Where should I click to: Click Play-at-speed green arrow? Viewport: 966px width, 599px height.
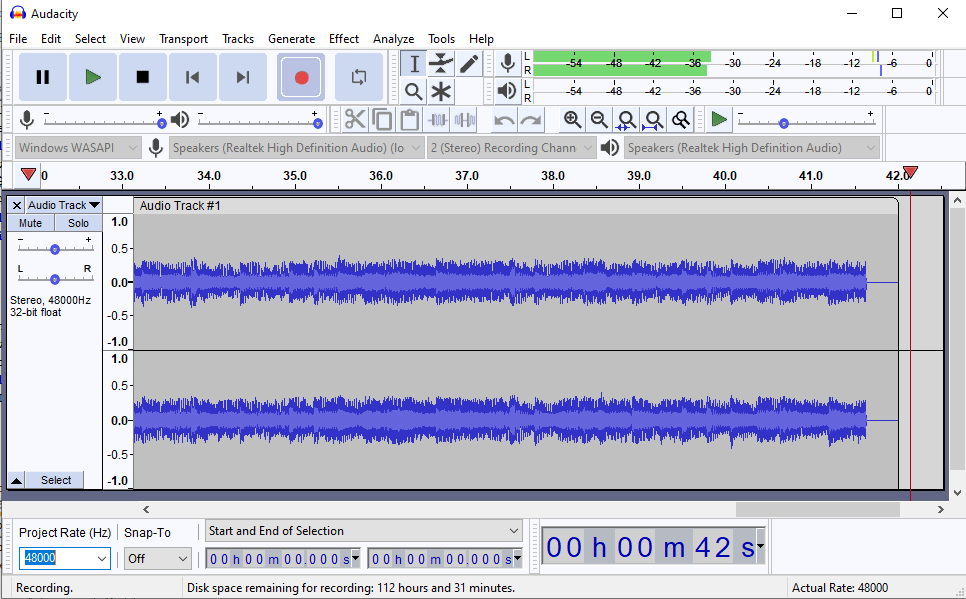718,120
